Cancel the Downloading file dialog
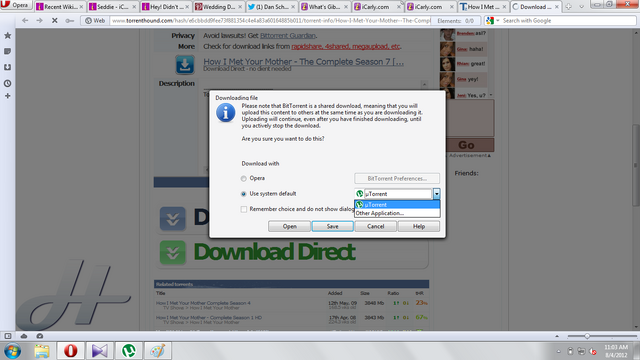 [x=376, y=226]
